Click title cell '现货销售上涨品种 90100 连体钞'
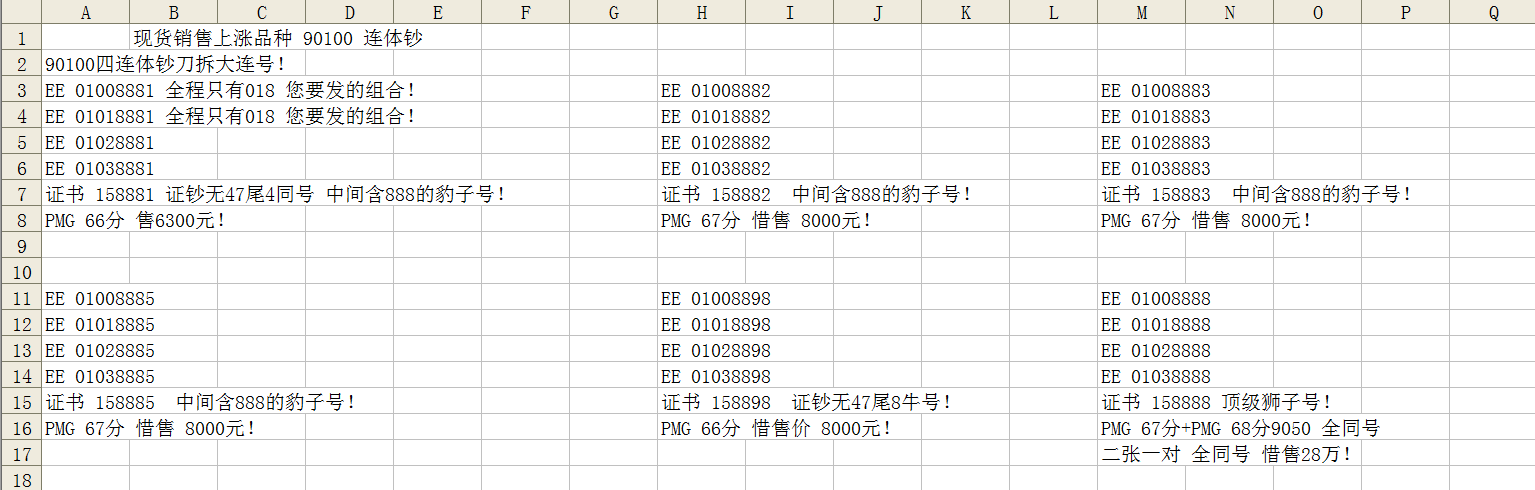Screen dimensions: 1535x490 click(x=173, y=38)
